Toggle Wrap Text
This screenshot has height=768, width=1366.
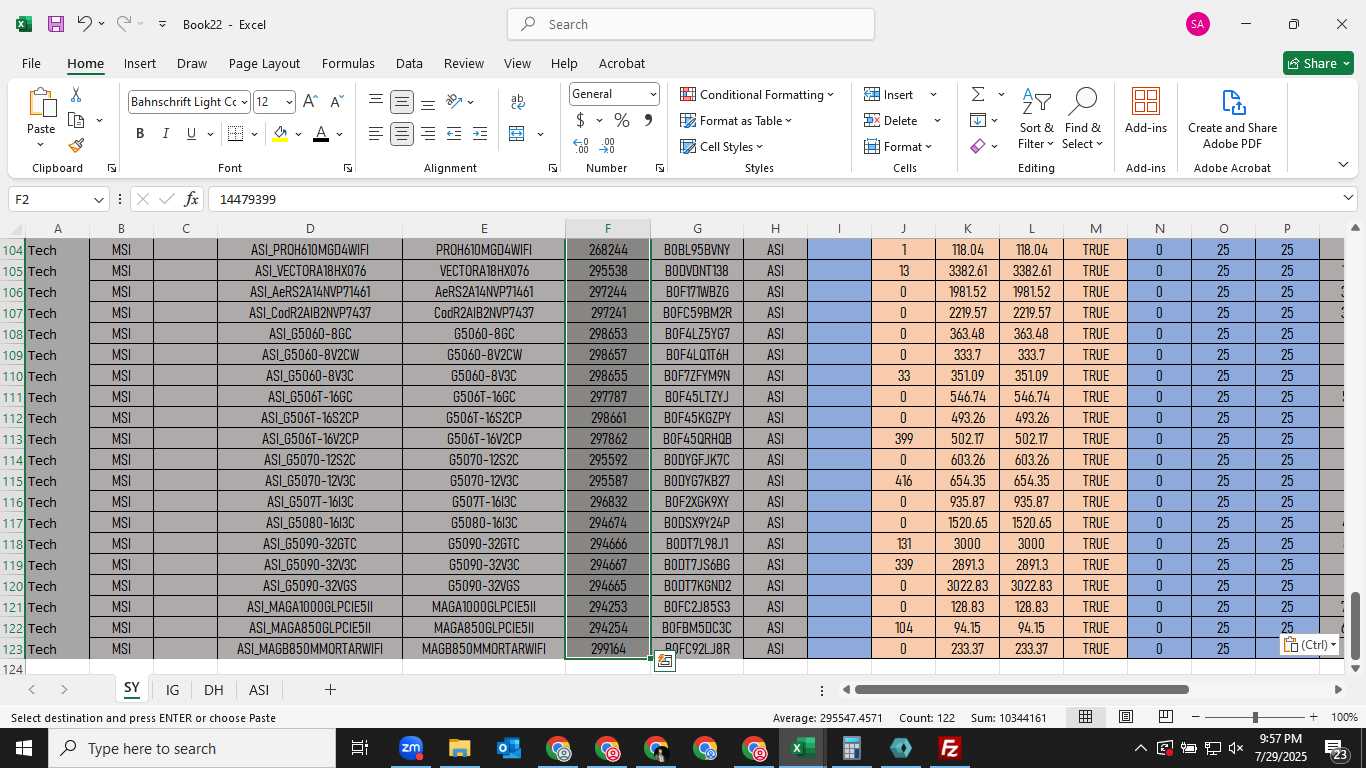pyautogui.click(x=518, y=102)
